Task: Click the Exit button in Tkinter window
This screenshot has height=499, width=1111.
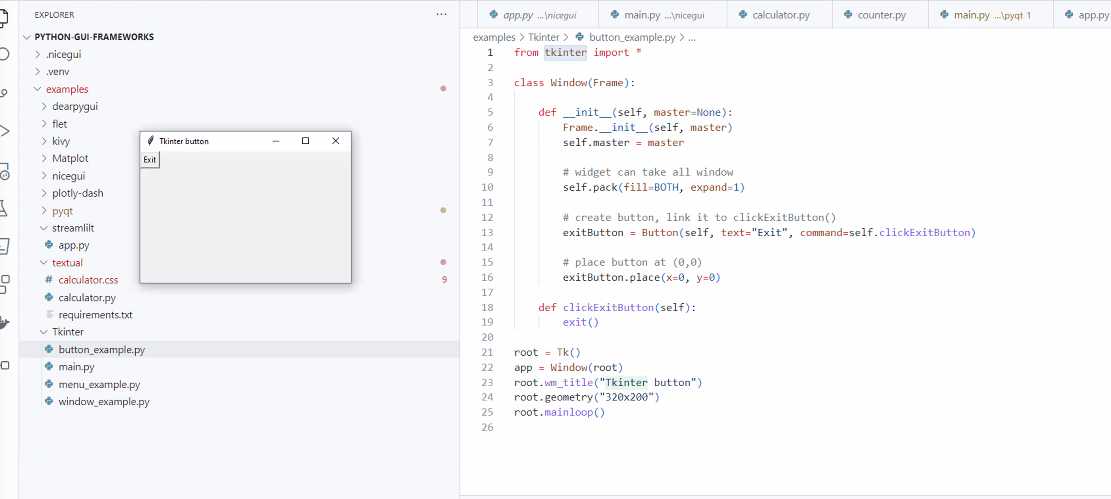Action: pyautogui.click(x=150, y=160)
